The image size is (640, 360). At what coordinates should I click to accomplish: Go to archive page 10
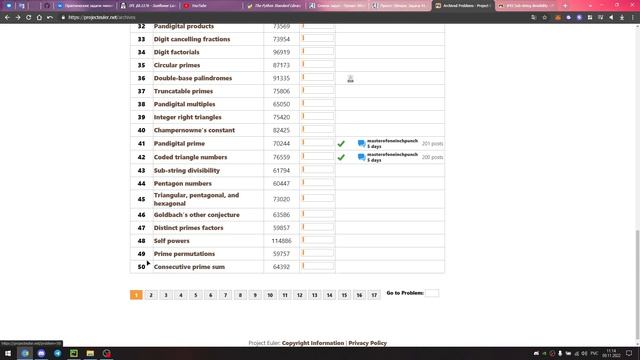click(270, 295)
